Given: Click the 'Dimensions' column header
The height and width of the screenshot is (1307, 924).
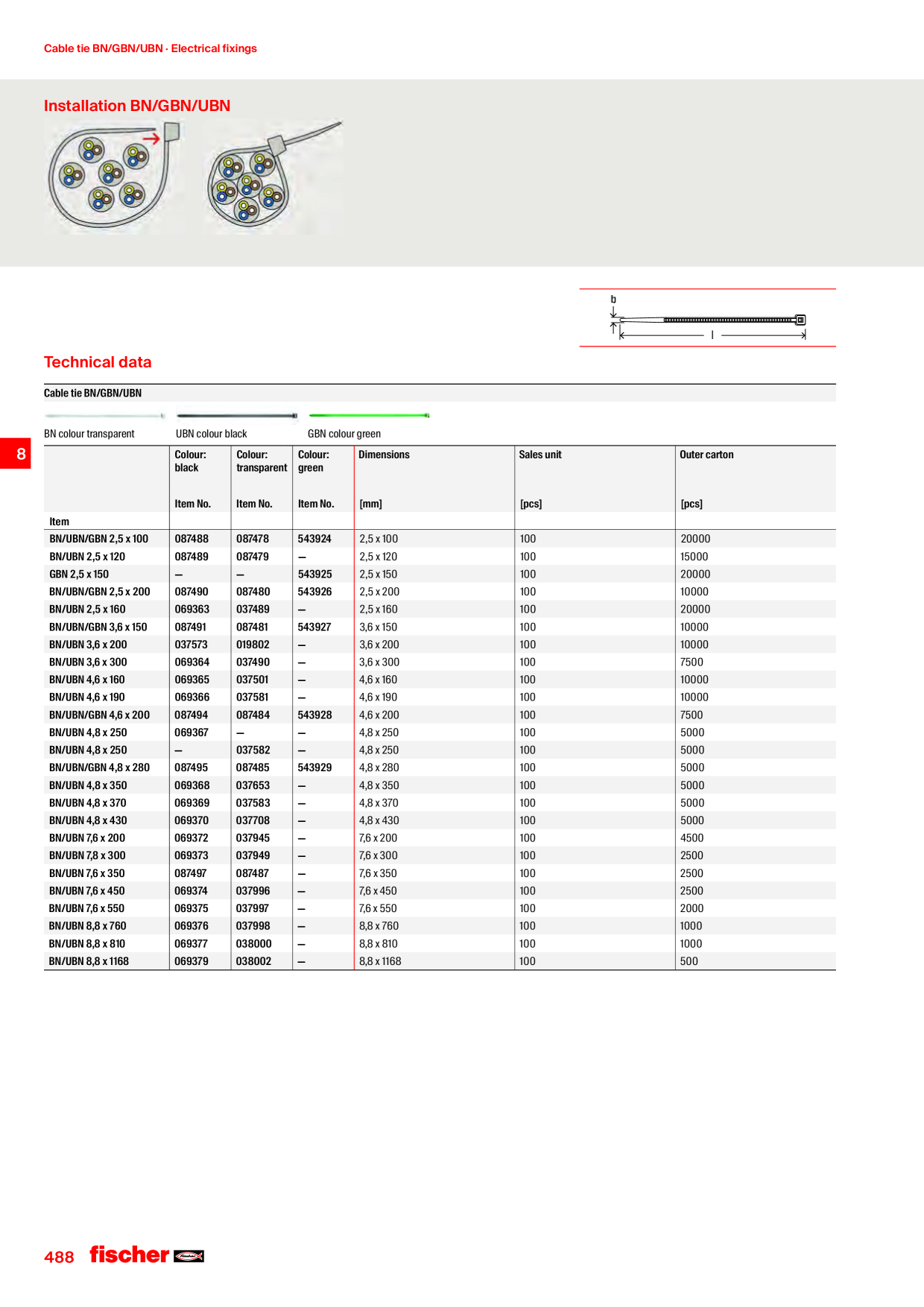Looking at the screenshot, I should 384,455.
